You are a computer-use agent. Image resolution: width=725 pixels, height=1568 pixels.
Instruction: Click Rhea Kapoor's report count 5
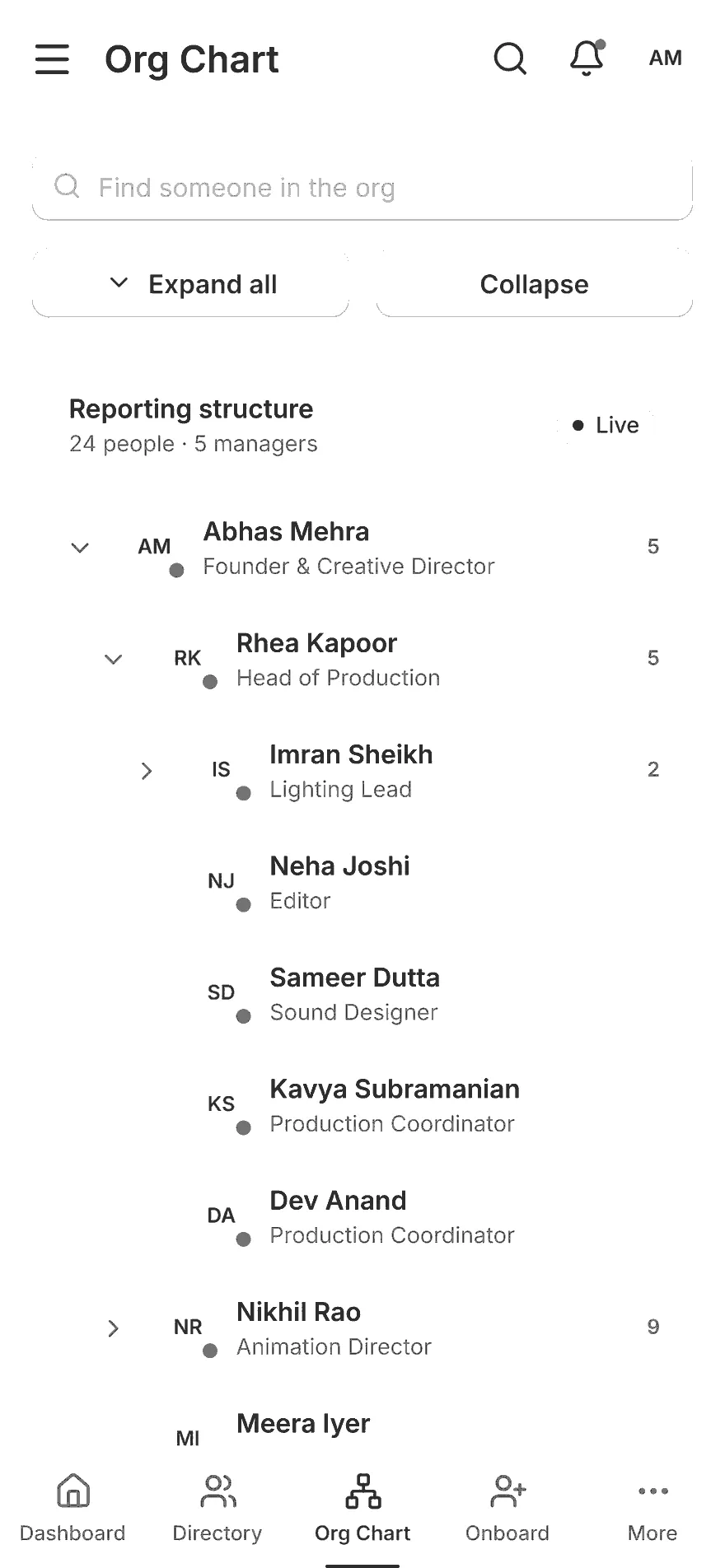pos(653,658)
